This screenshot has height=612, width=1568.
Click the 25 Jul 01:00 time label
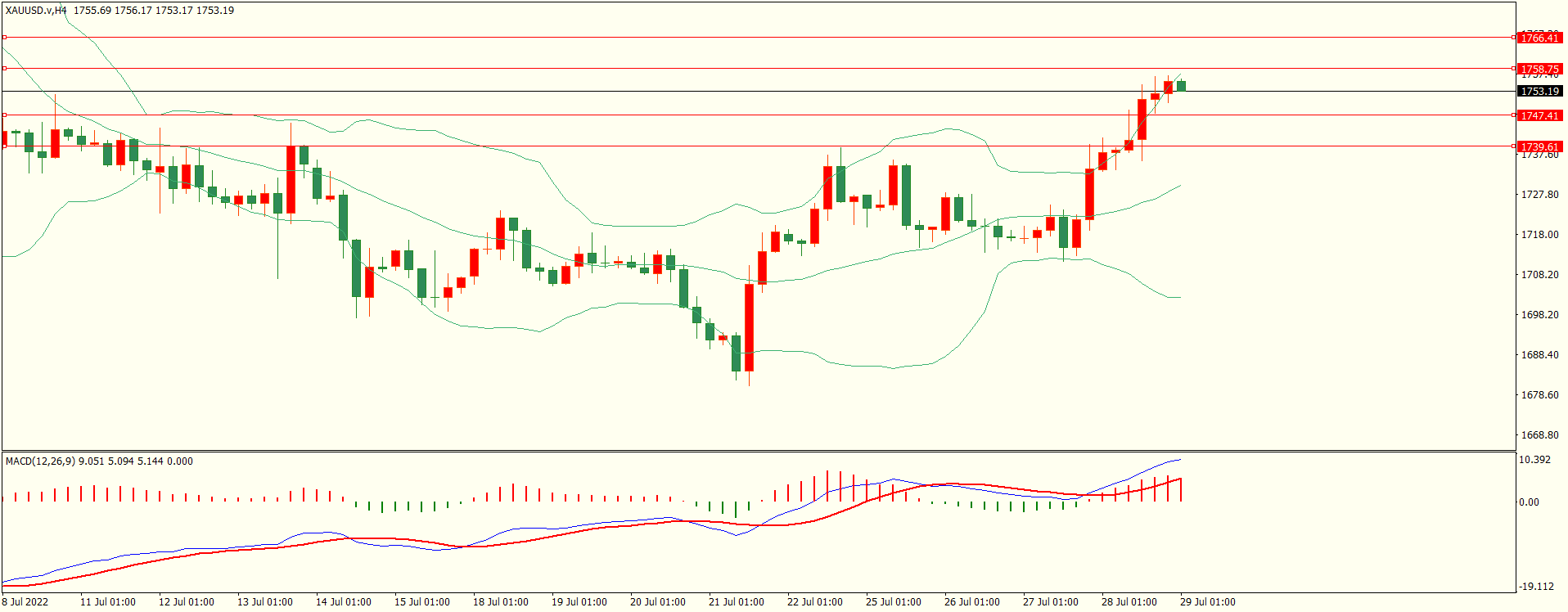(x=893, y=602)
